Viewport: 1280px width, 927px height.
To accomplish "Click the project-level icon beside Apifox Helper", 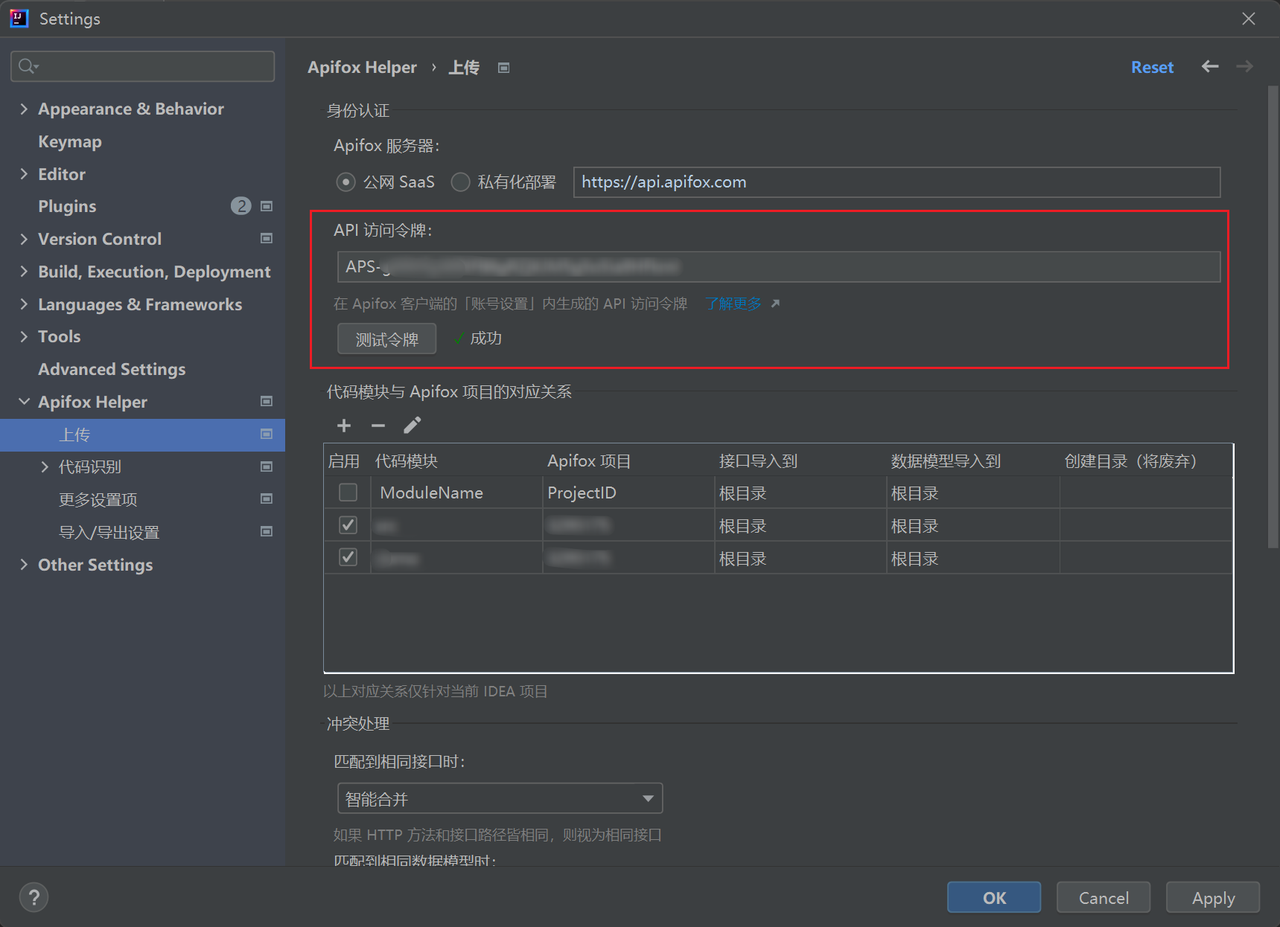I will coord(266,401).
